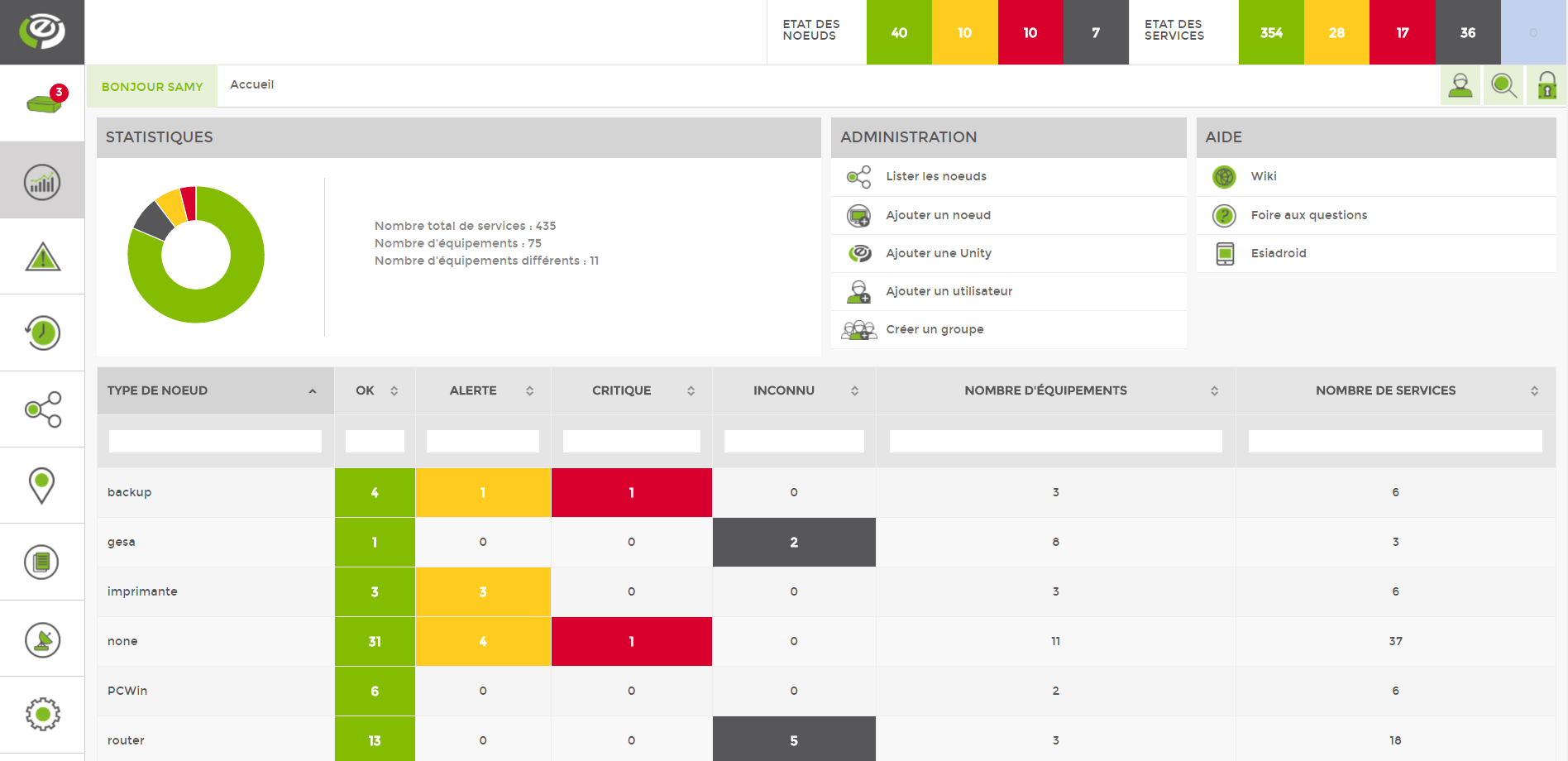Viewport: 1568px width, 761px height.
Task: Click Ajouter un utilisateur link
Action: point(949,291)
